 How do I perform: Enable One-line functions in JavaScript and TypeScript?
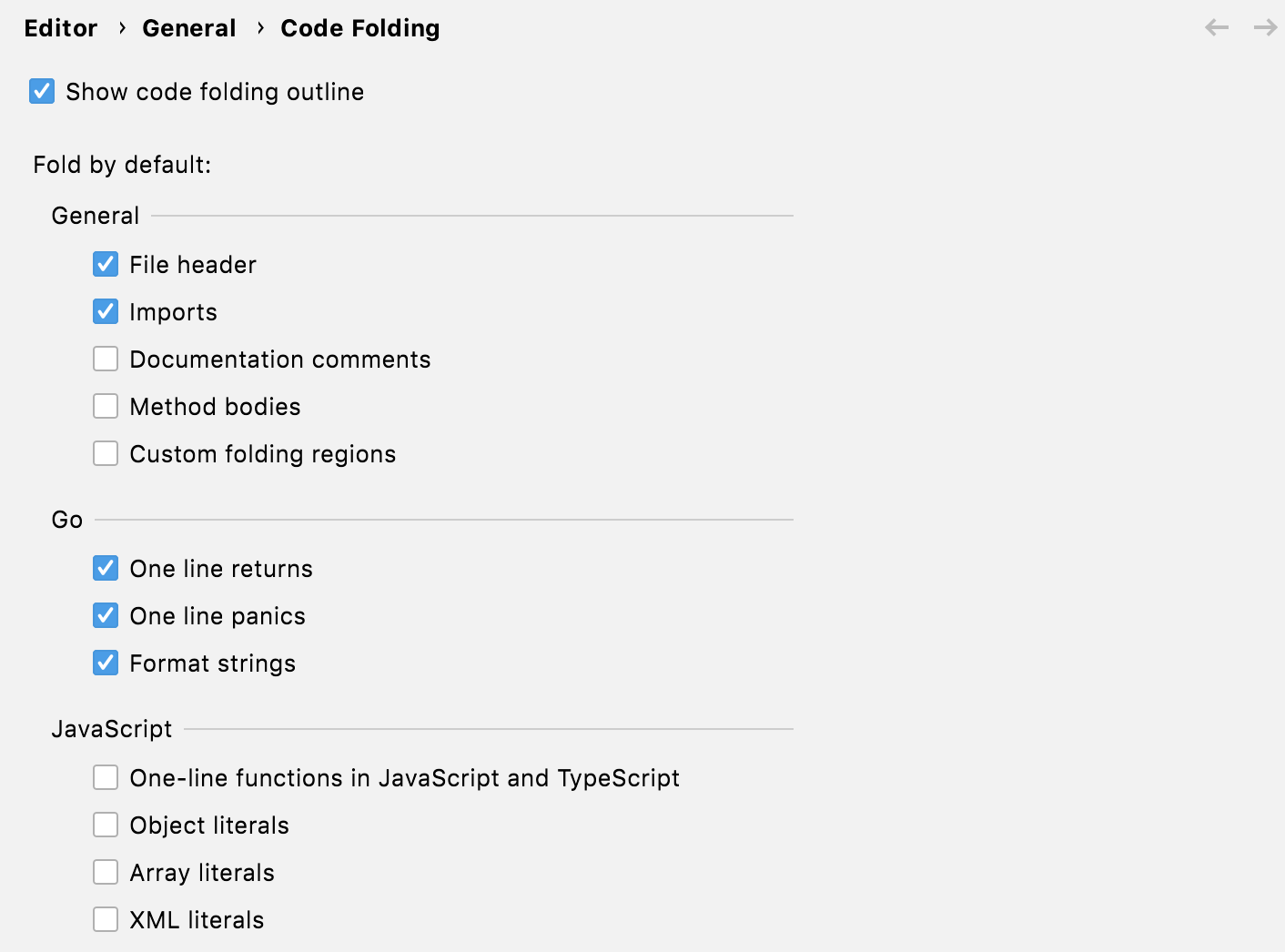pos(106,777)
